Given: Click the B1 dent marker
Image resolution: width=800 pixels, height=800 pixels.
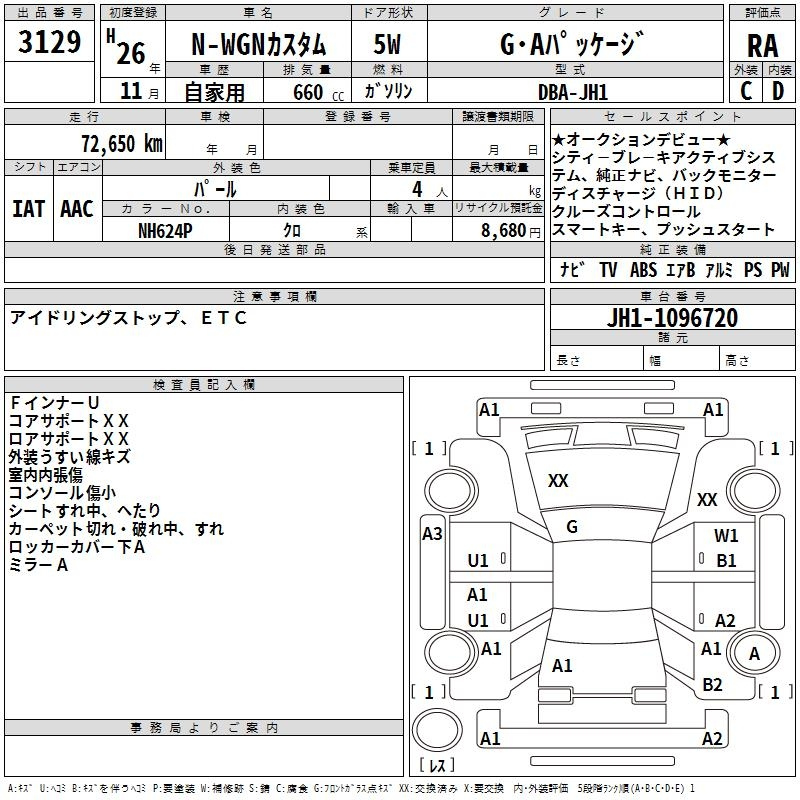Looking at the screenshot, I should pos(726,560).
